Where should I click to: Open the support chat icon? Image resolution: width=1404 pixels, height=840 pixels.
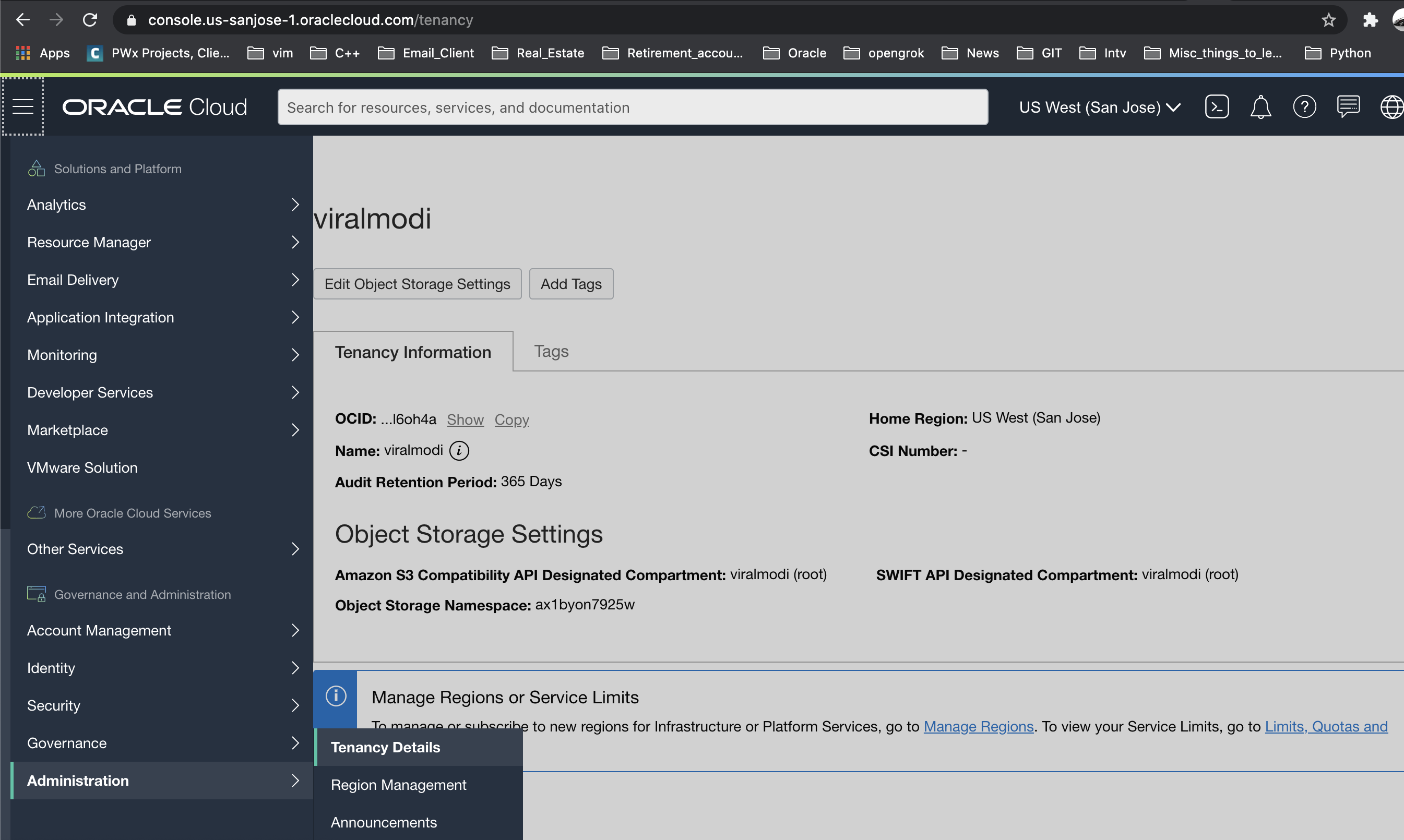coord(1348,106)
